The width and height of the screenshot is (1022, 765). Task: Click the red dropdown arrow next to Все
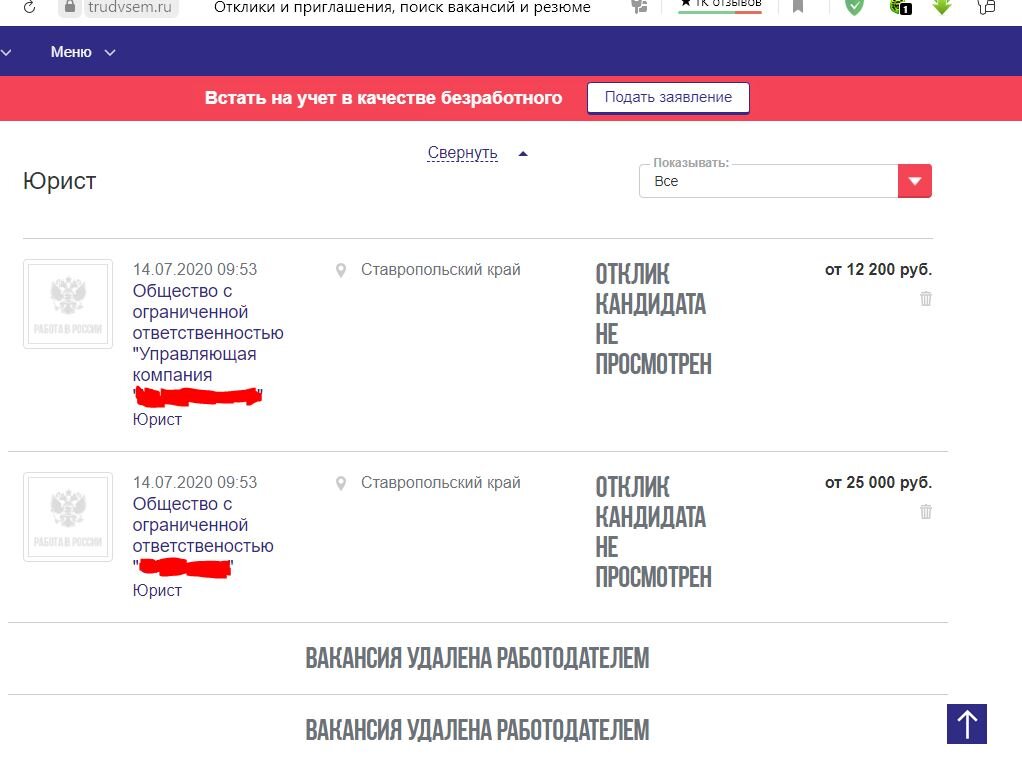913,181
